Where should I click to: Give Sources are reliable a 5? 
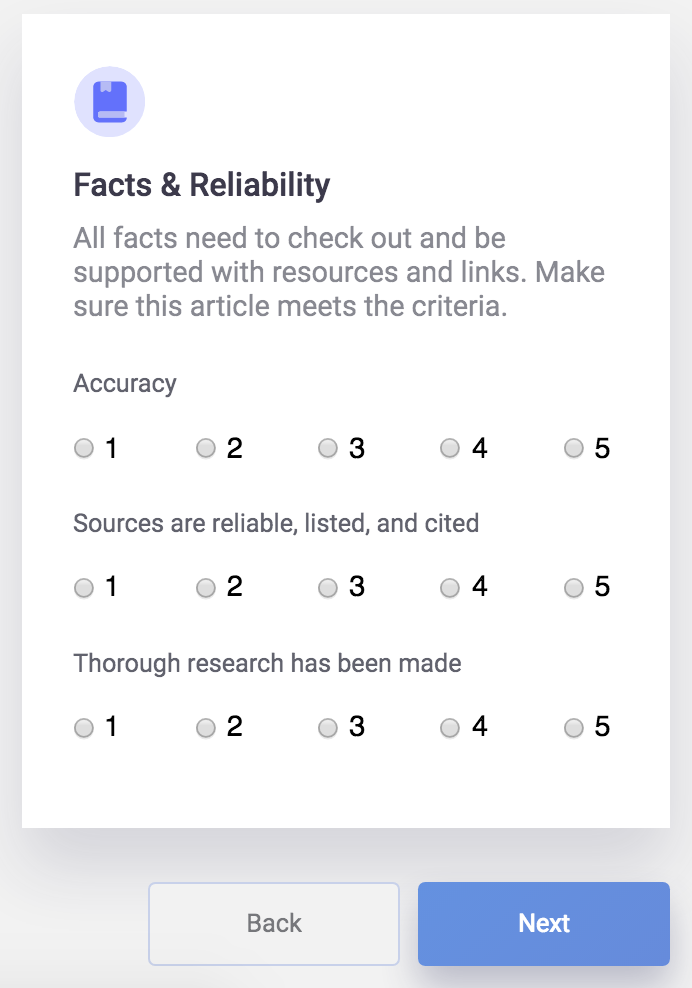[x=574, y=588]
